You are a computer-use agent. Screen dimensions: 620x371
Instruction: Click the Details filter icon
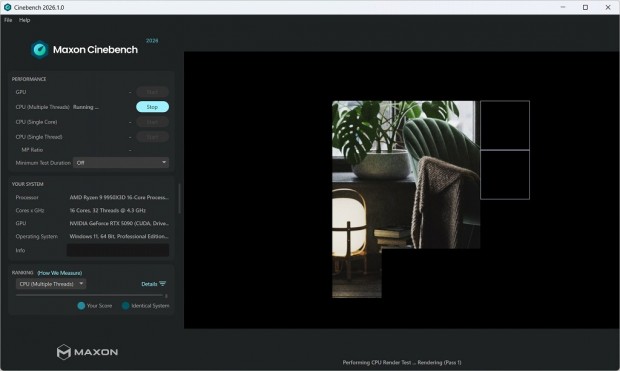pos(163,284)
